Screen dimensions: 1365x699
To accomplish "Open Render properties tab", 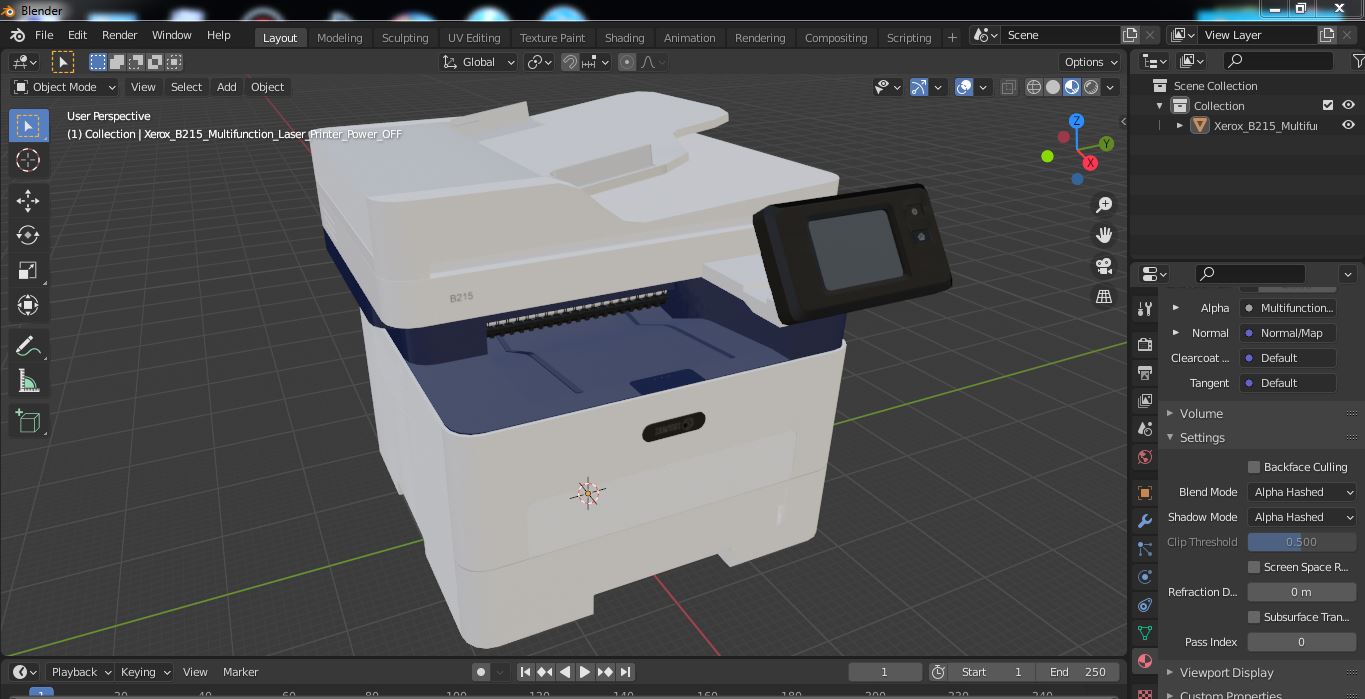I will [1145, 345].
